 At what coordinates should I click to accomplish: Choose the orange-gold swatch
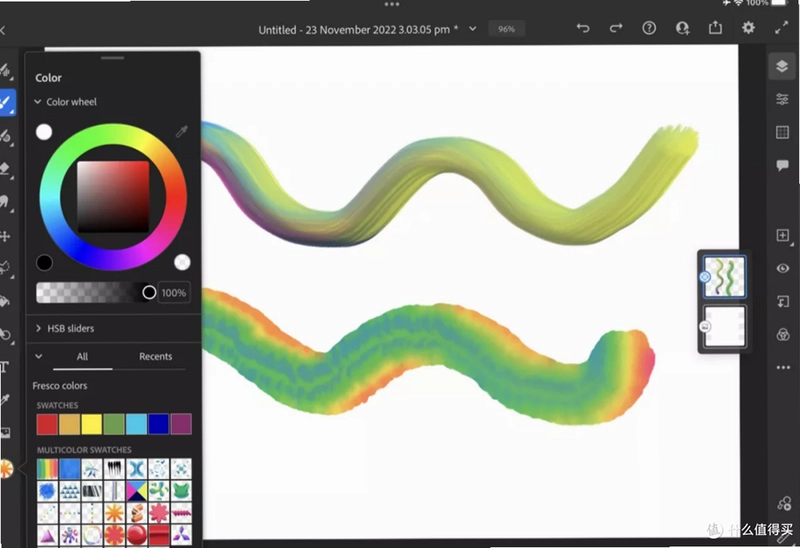pos(69,425)
